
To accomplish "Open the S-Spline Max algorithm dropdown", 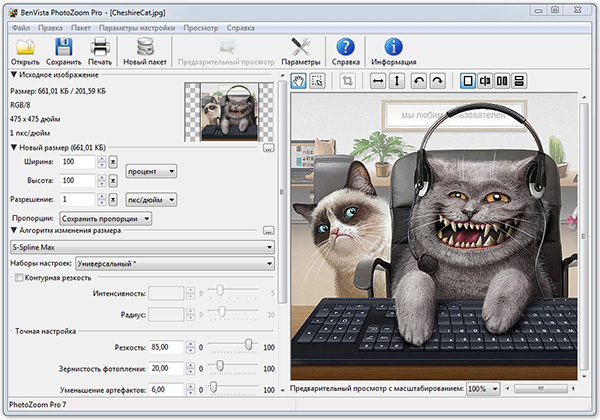I will tap(141, 245).
